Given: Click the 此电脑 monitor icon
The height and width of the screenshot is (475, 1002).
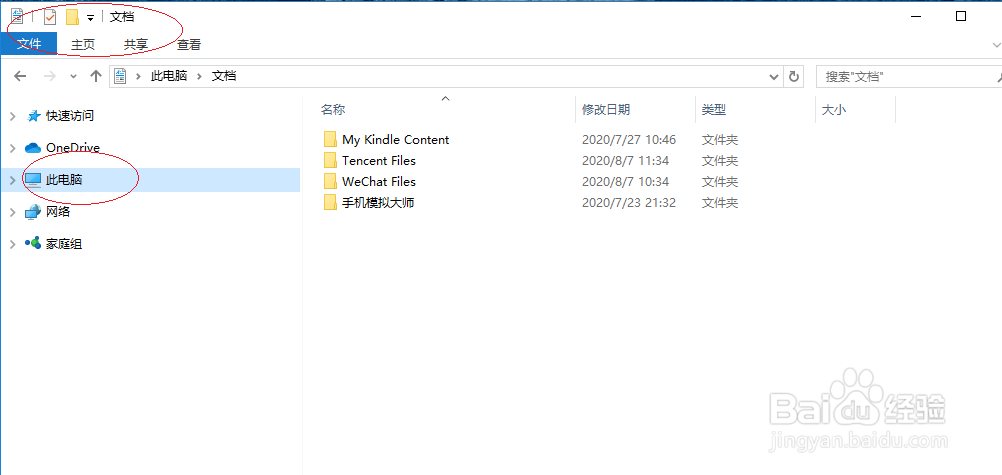Looking at the screenshot, I should tap(33, 180).
